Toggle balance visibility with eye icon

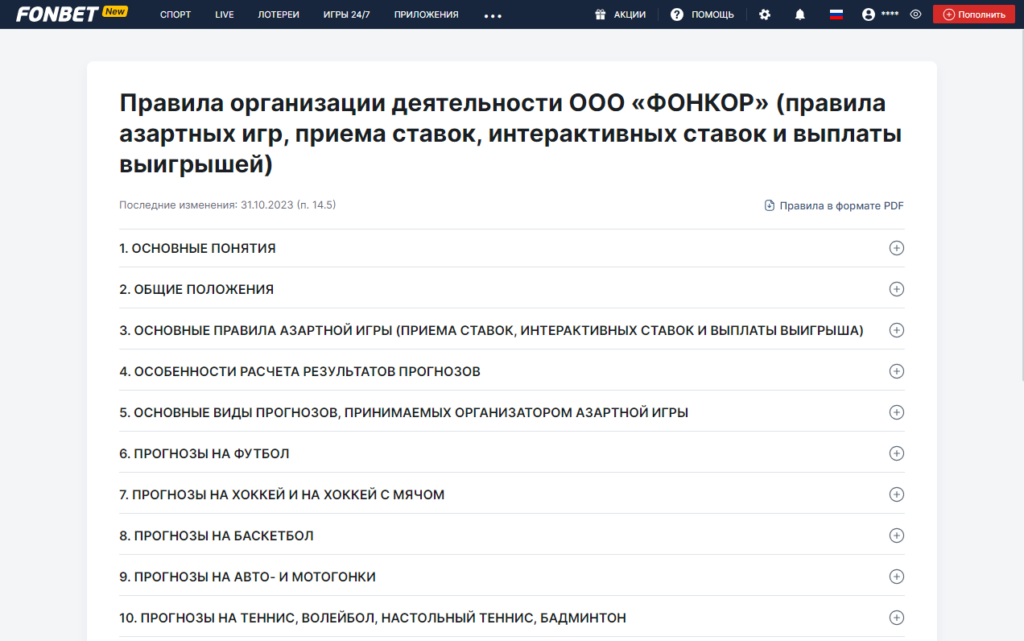tap(916, 14)
